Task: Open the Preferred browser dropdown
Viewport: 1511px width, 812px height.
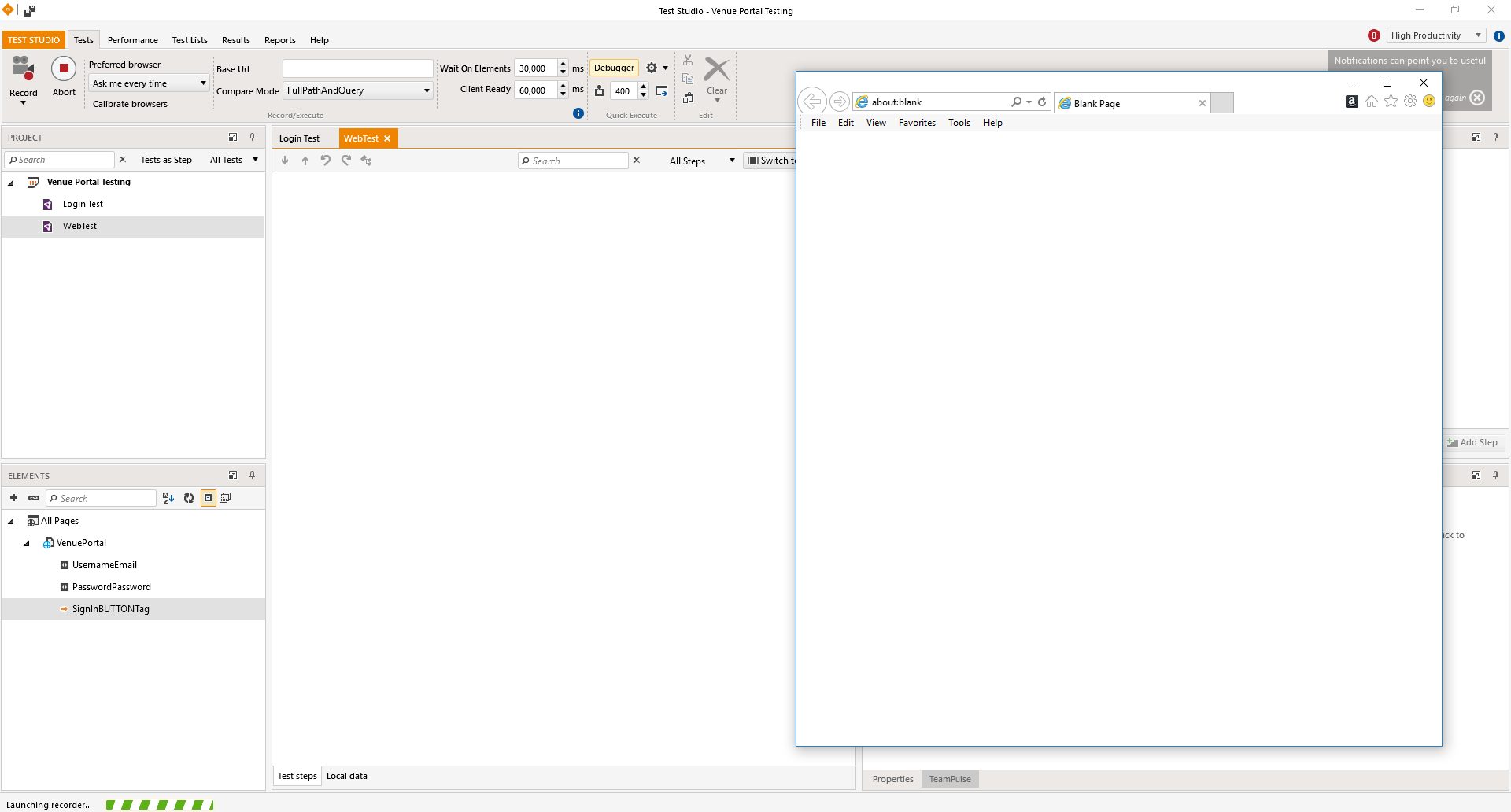Action: pos(148,83)
